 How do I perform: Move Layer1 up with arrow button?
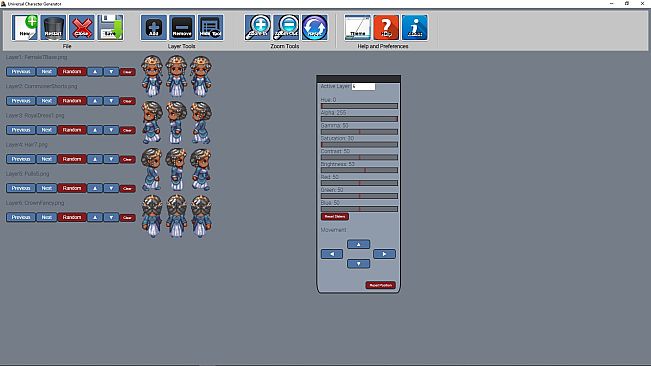coord(95,72)
